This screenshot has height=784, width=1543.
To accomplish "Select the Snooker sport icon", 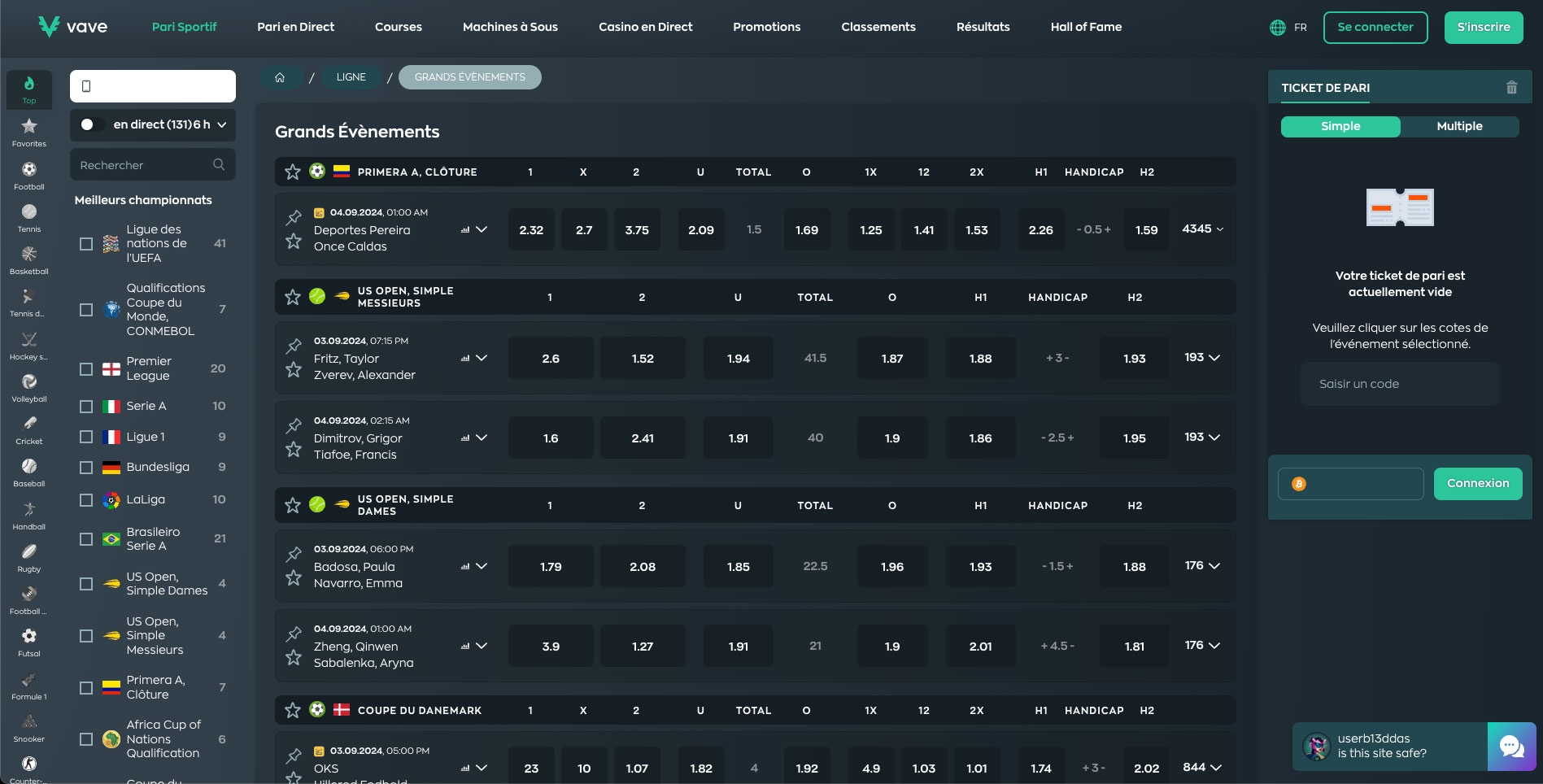I will [x=29, y=728].
